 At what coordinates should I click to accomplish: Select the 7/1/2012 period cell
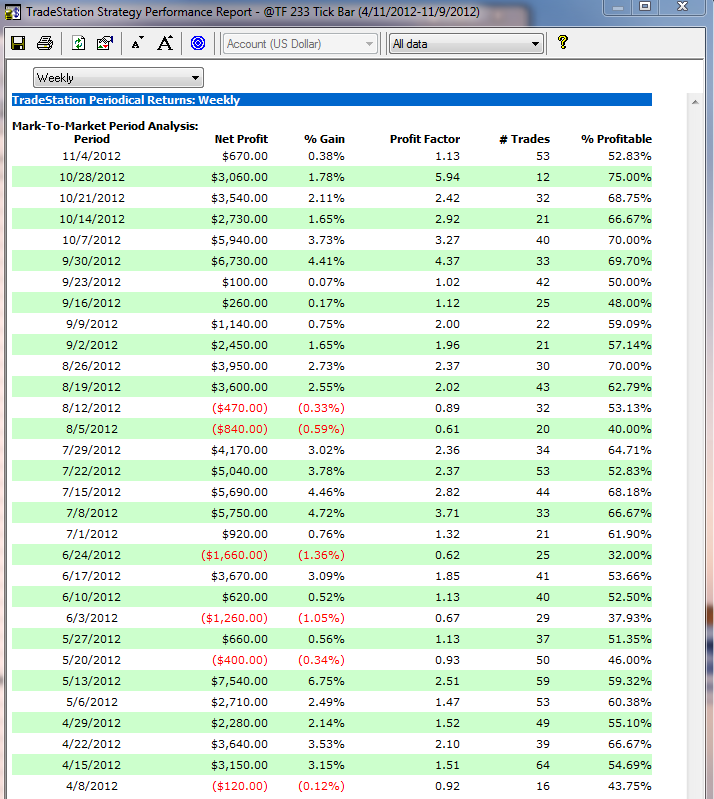click(92, 534)
